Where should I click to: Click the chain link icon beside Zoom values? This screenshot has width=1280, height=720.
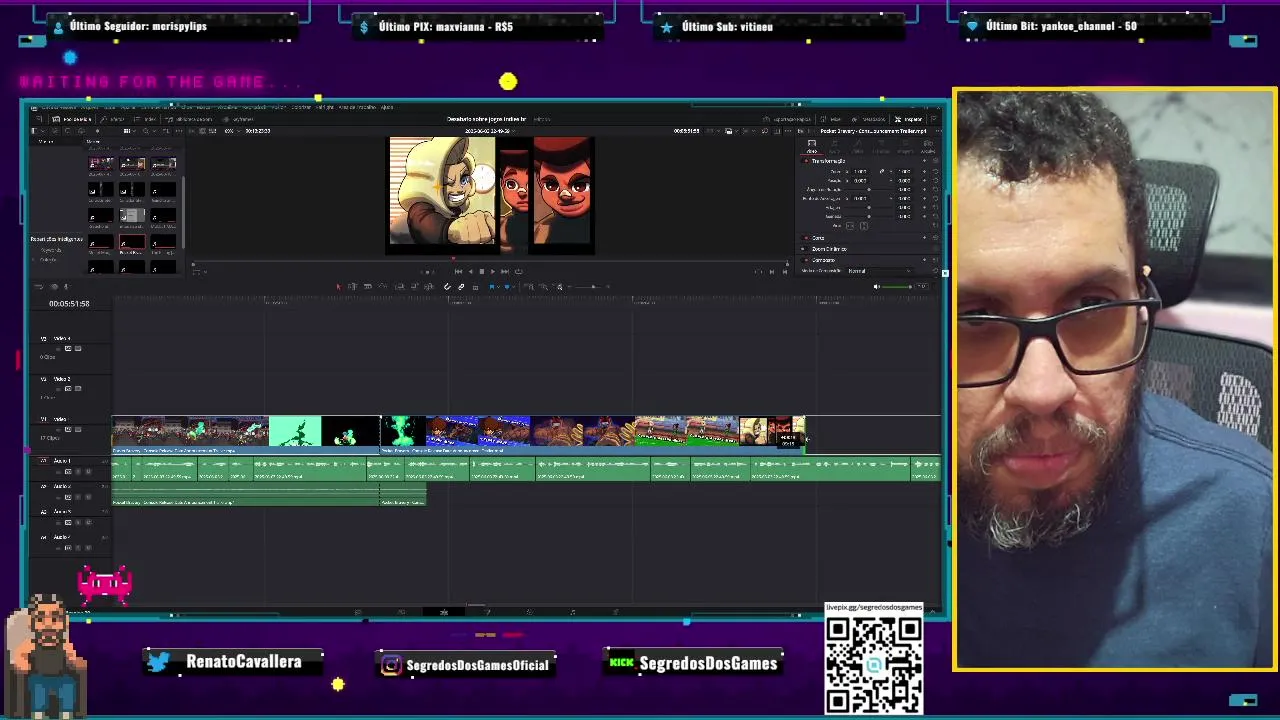point(882,171)
